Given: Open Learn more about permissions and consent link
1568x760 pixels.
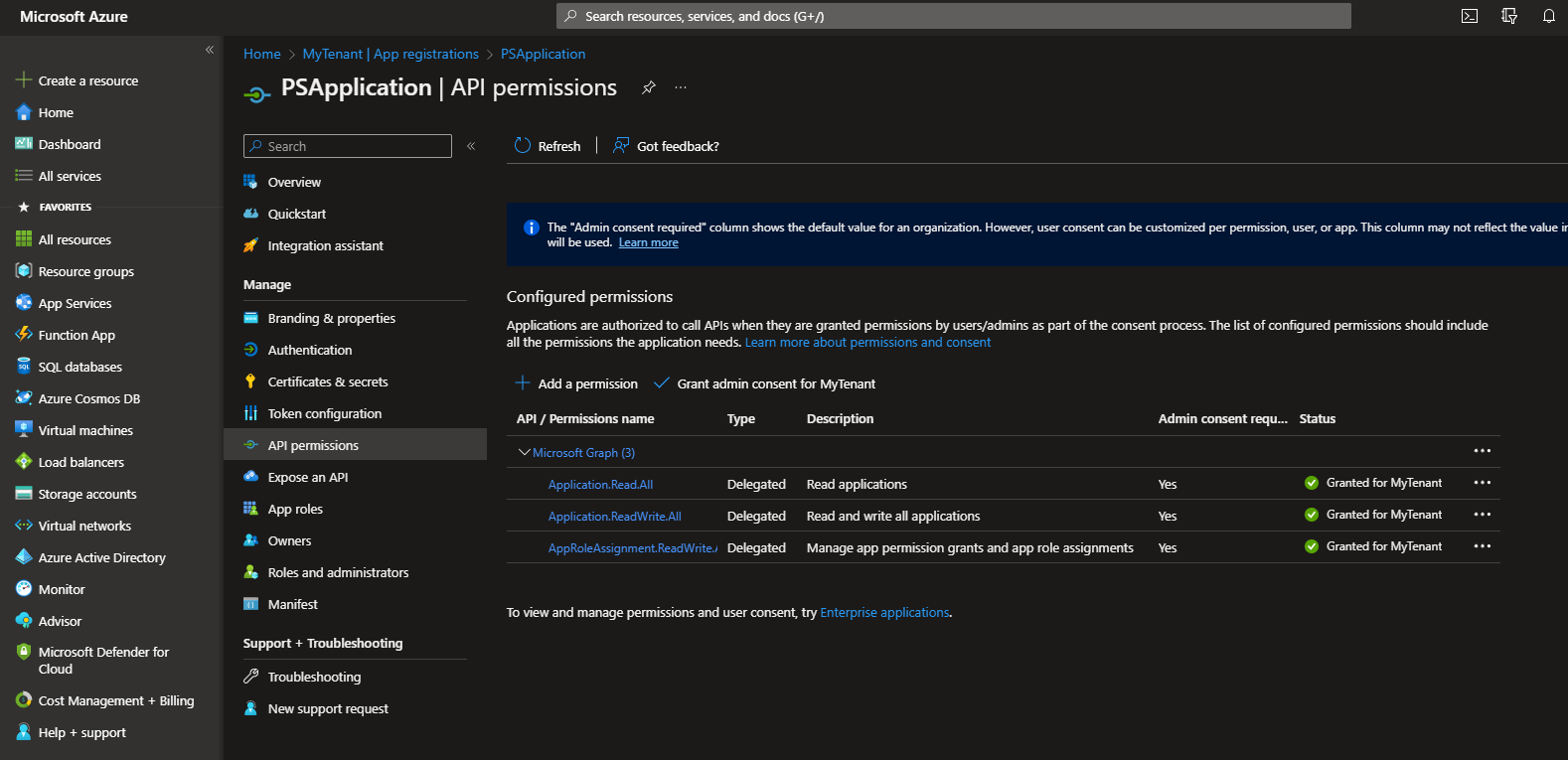Looking at the screenshot, I should 867,342.
